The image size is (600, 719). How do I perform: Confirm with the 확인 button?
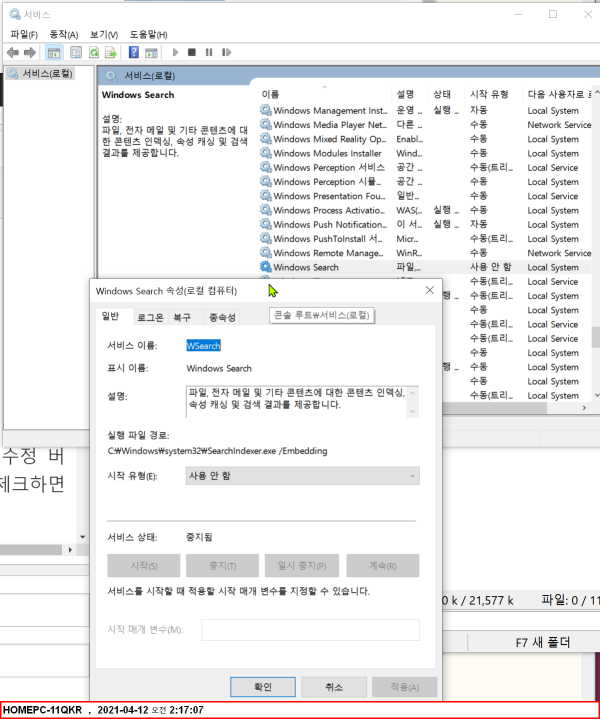(x=263, y=687)
